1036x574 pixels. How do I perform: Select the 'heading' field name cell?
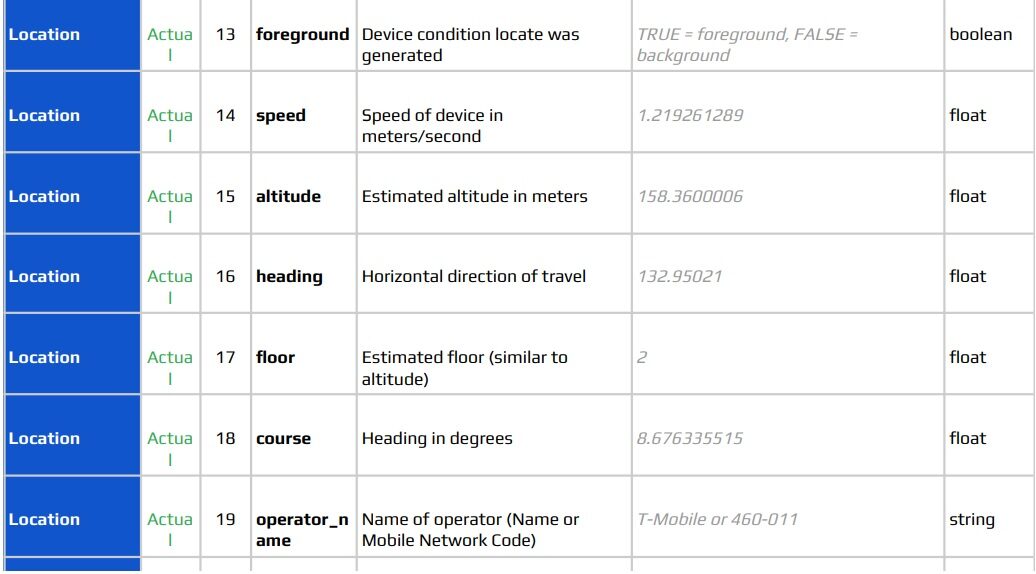[x=303, y=273]
